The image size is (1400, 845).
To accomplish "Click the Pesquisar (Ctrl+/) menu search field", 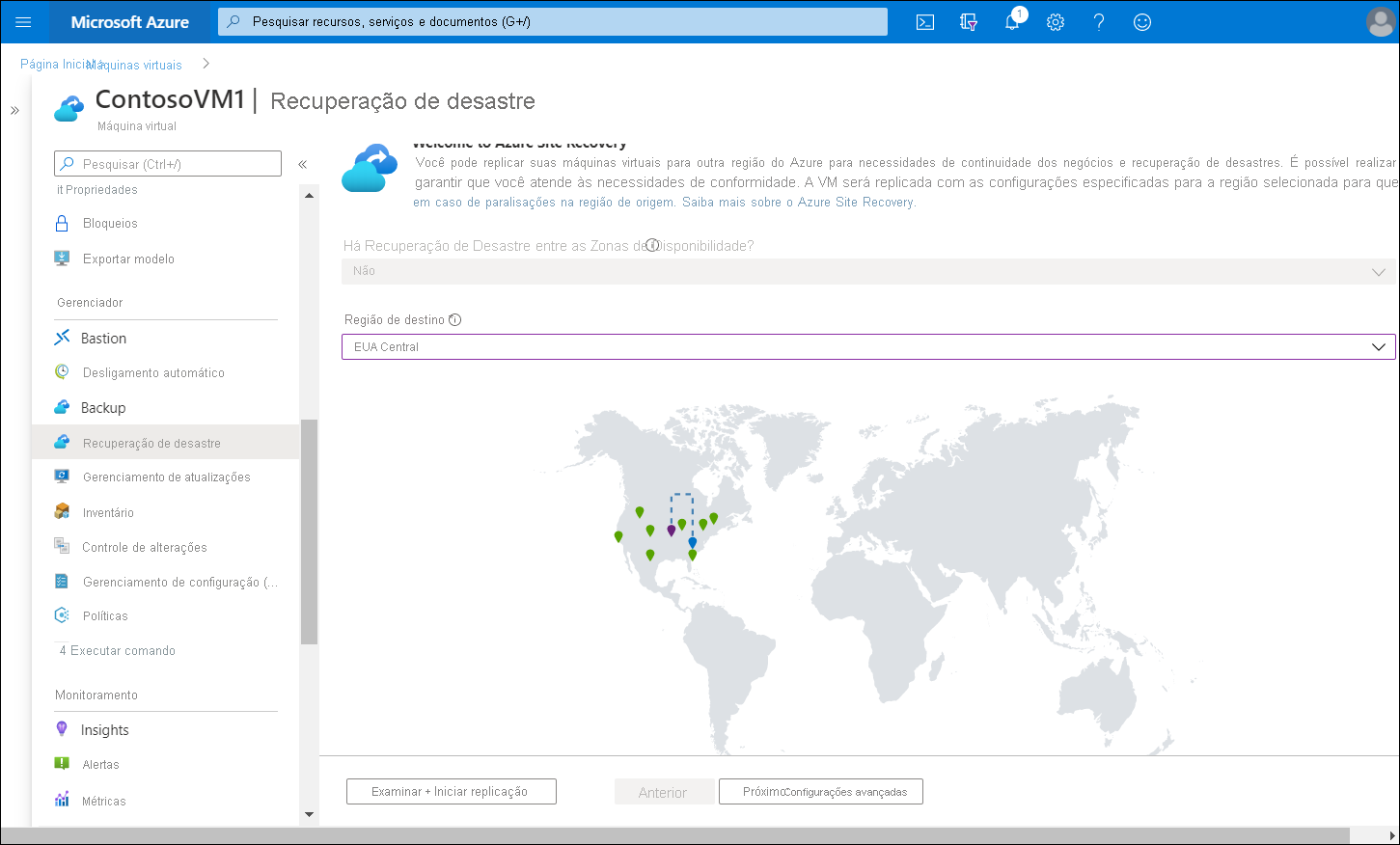I will pos(168,164).
